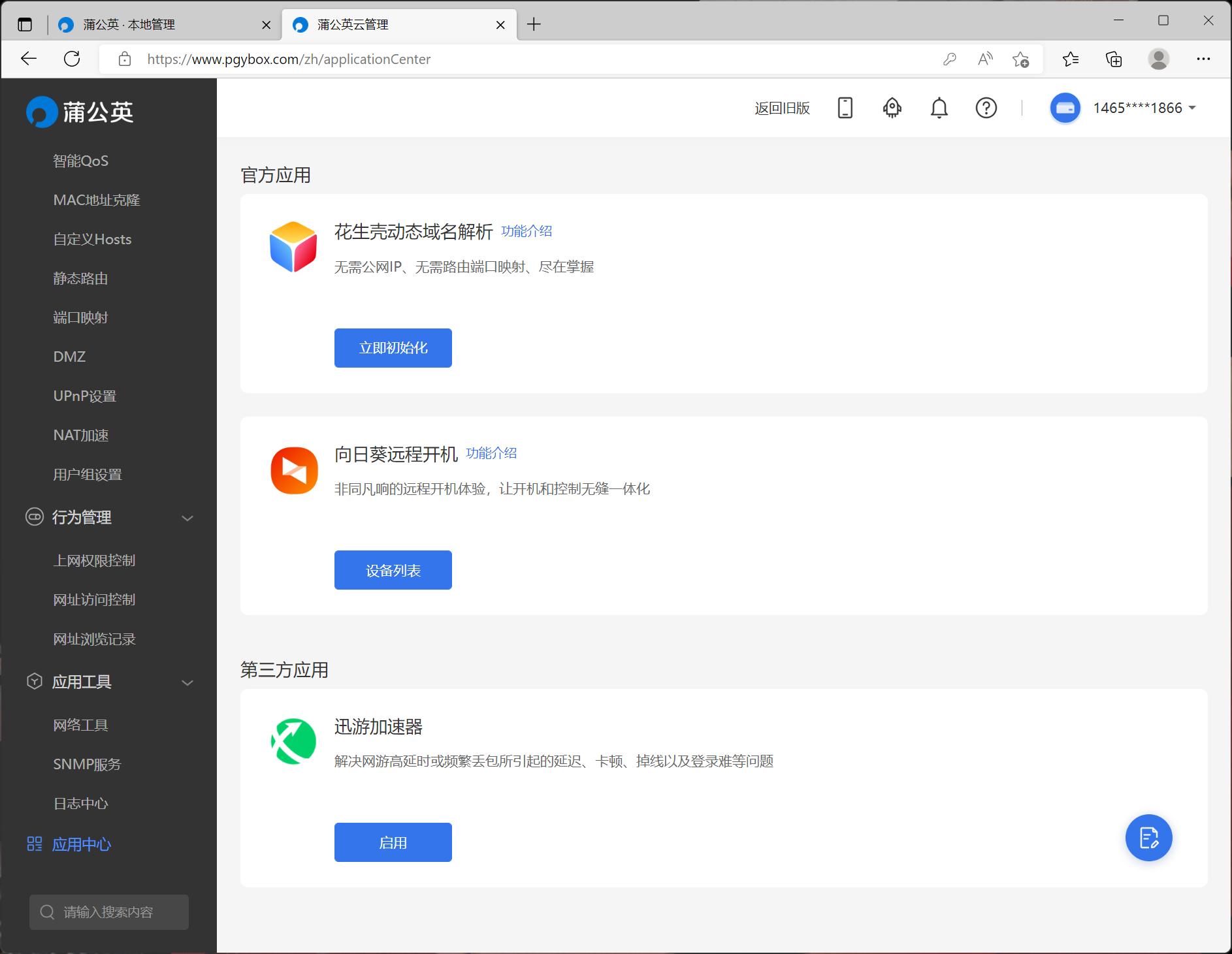Collapse the 应用工具 section chevron
The width and height of the screenshot is (1232, 954).
click(188, 682)
